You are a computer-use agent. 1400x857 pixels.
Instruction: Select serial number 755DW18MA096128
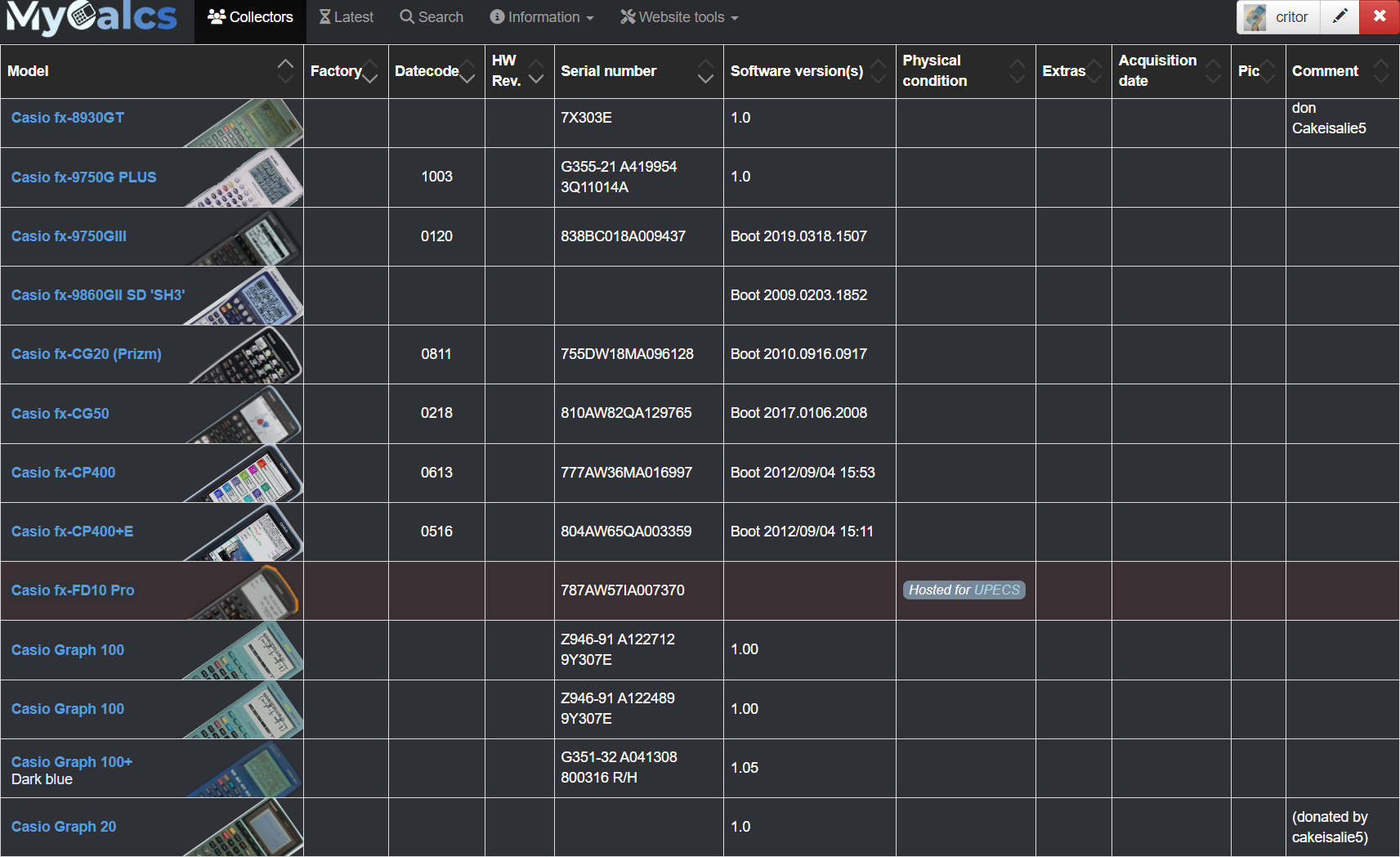(x=627, y=354)
